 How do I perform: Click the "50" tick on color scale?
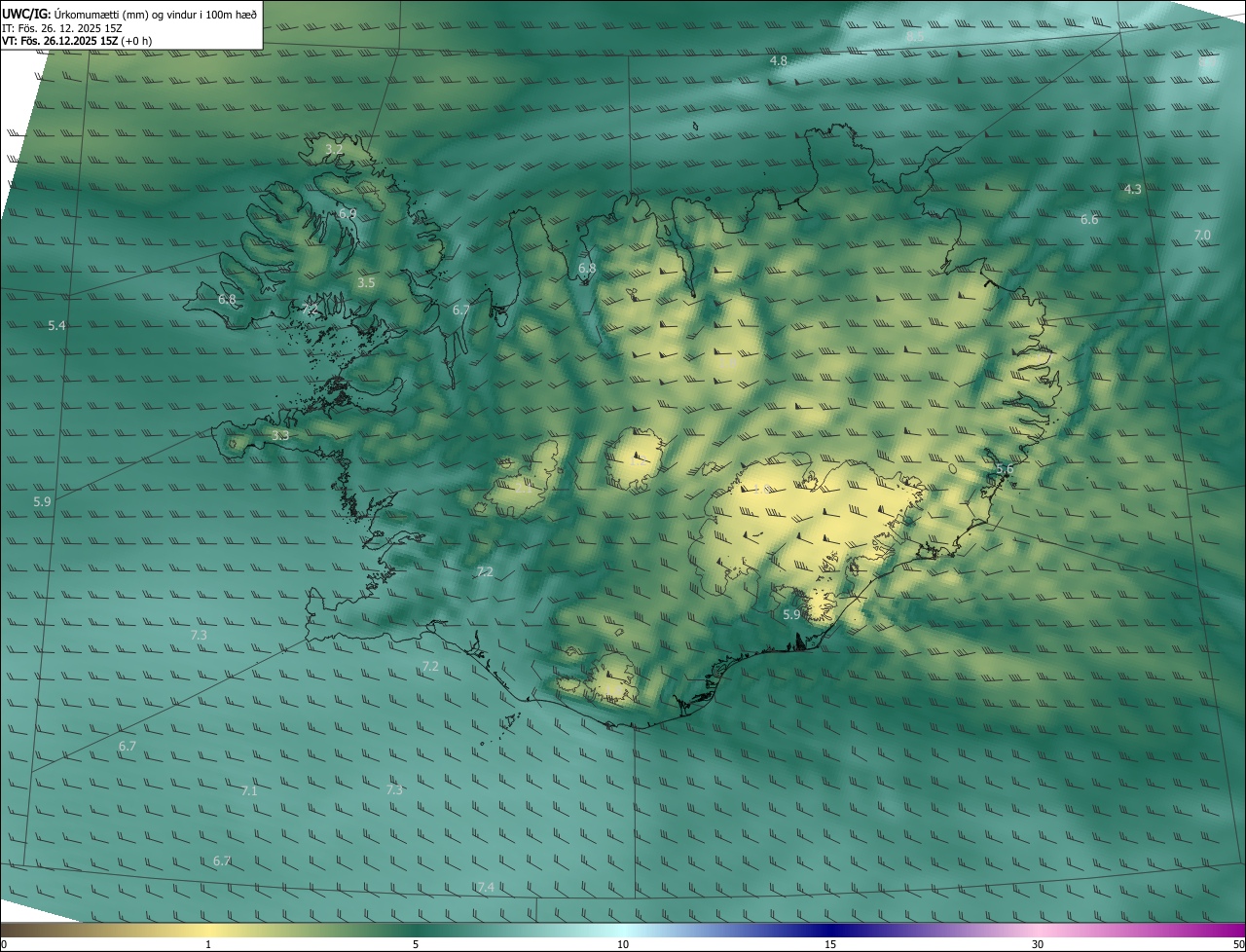point(1238,944)
